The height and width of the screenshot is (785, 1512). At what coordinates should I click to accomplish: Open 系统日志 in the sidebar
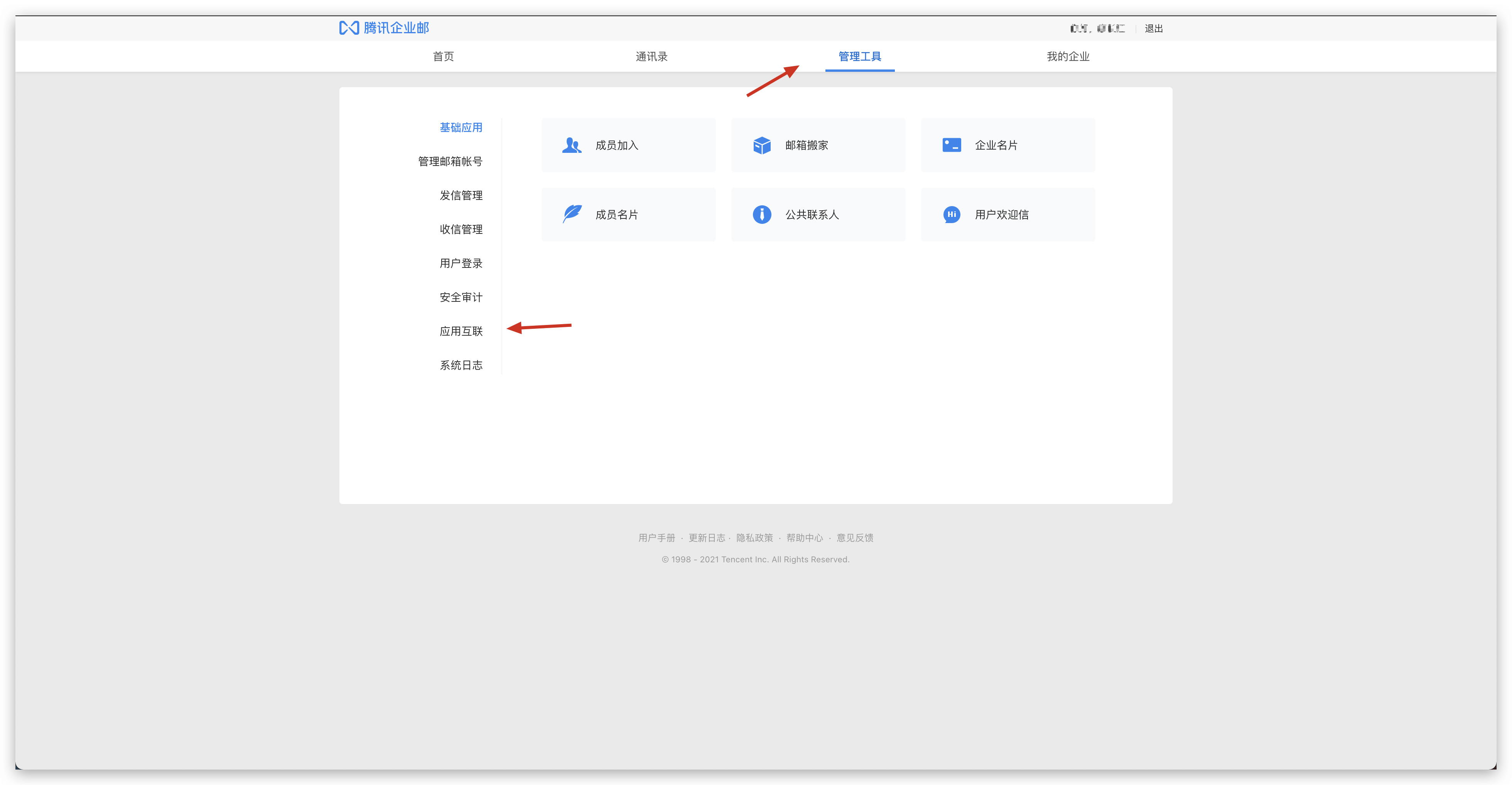click(x=461, y=365)
